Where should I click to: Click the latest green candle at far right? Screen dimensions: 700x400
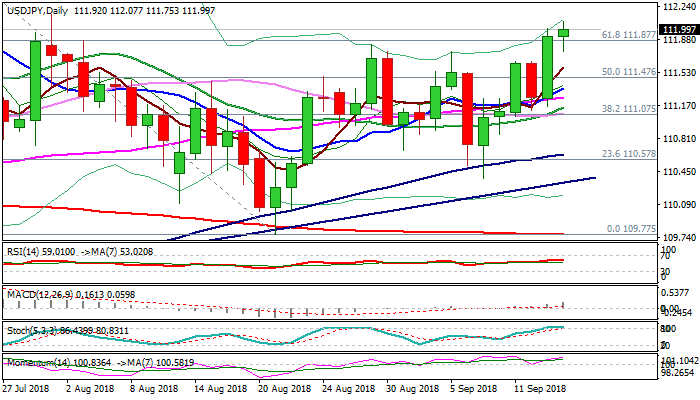coord(563,33)
